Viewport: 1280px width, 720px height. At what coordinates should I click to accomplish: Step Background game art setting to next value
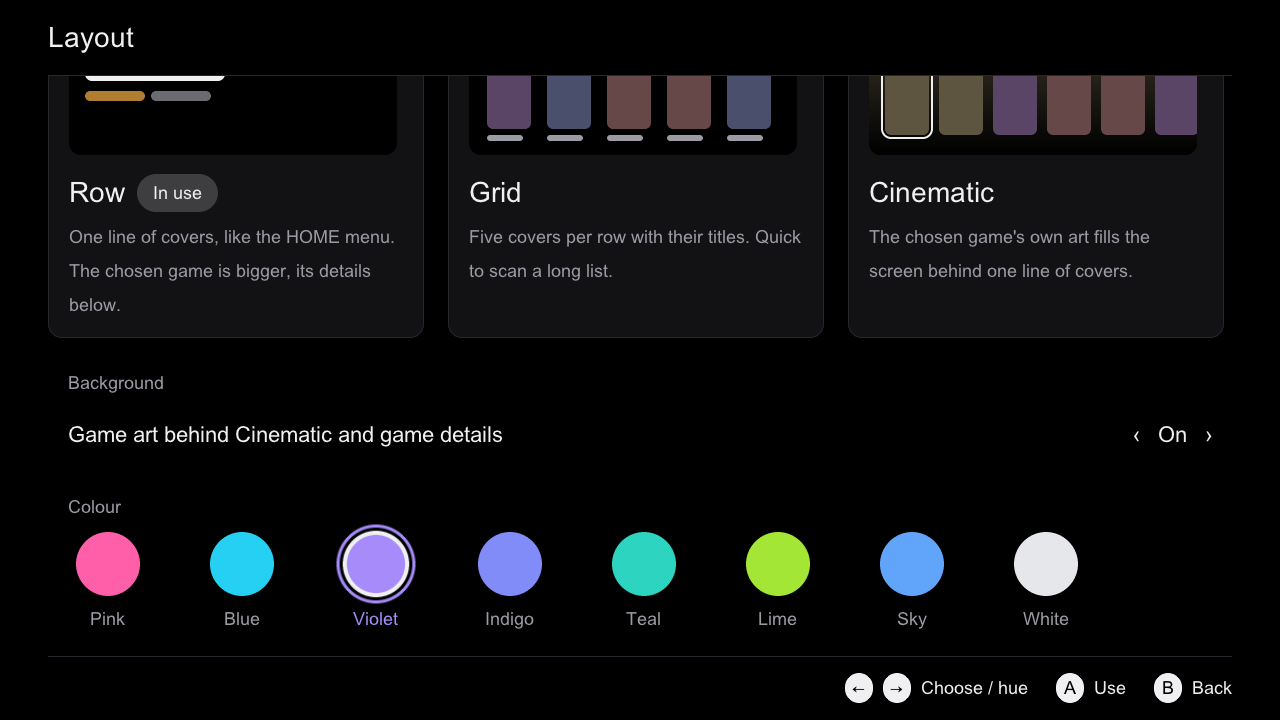point(1209,435)
